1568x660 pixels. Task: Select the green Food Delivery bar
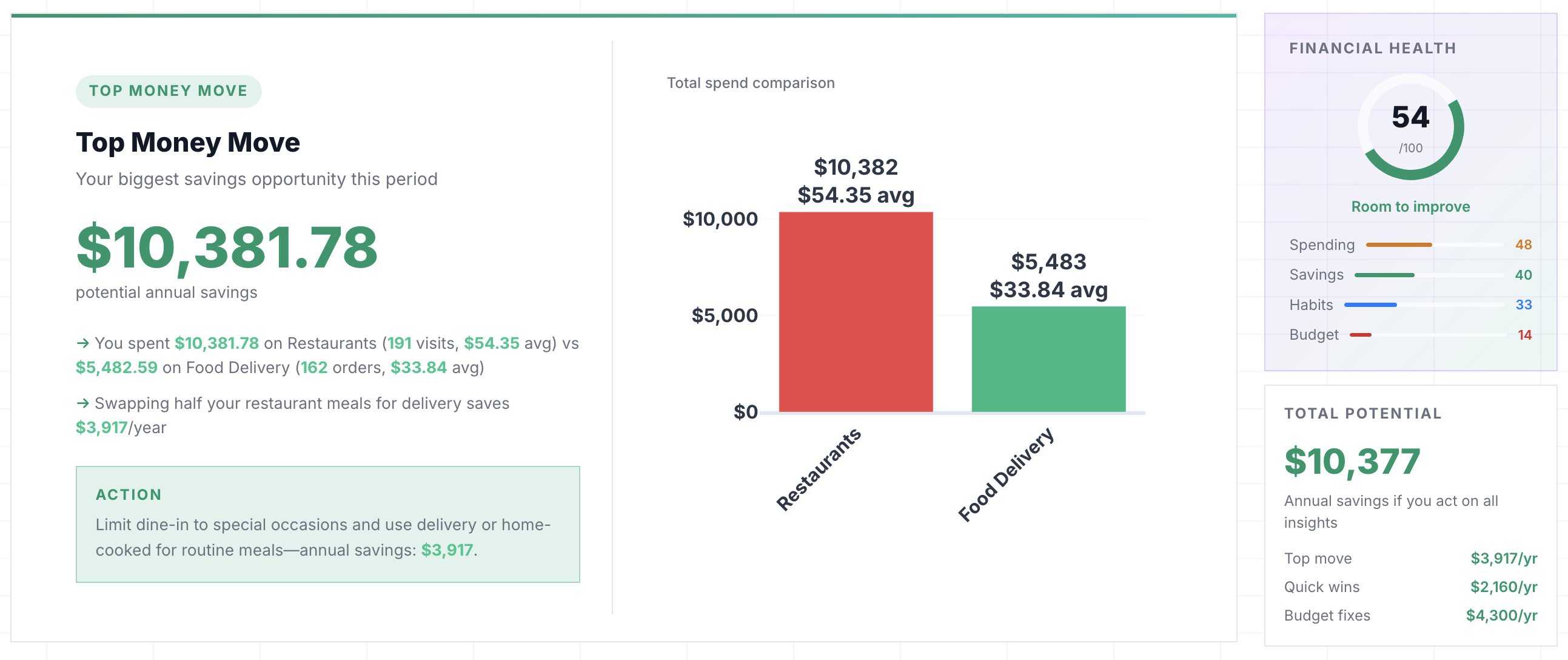coord(1048,359)
